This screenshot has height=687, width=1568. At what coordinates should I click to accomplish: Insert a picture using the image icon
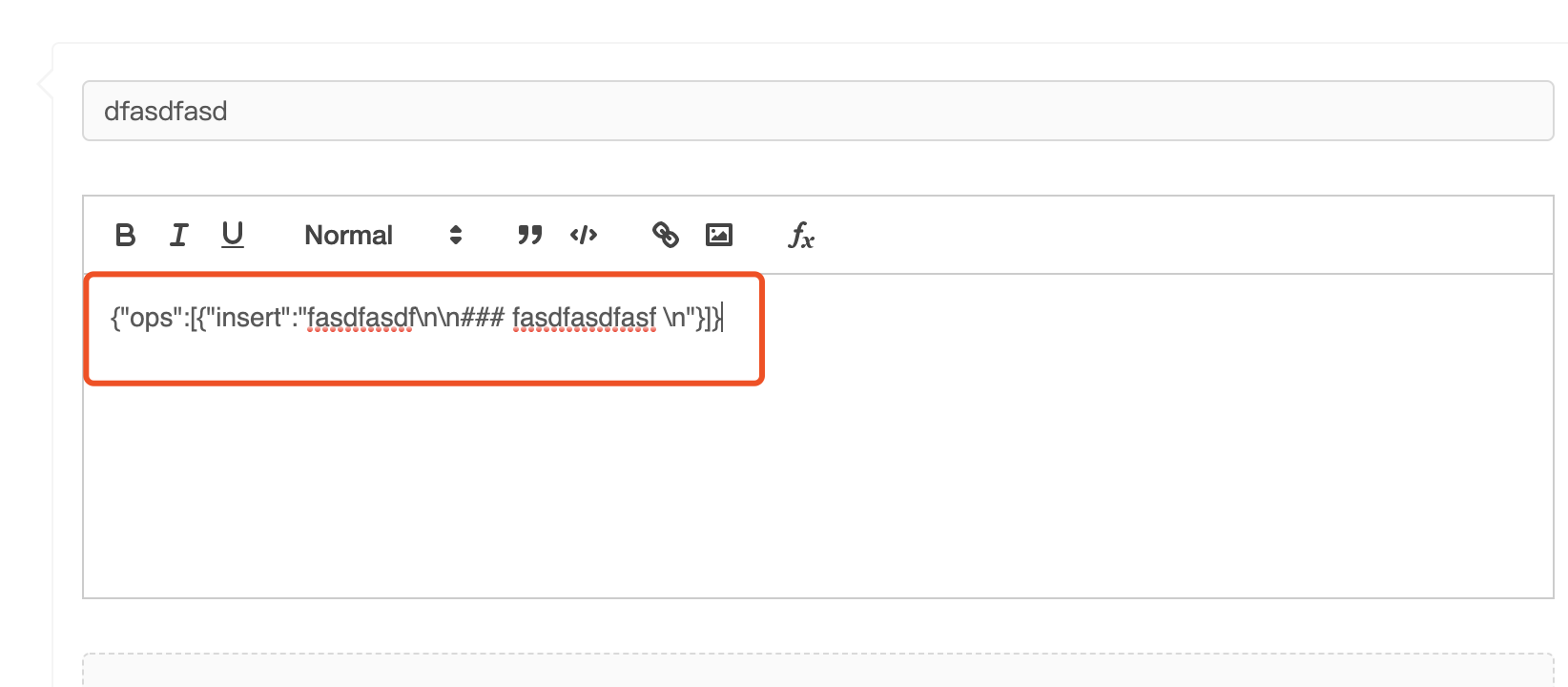[719, 235]
